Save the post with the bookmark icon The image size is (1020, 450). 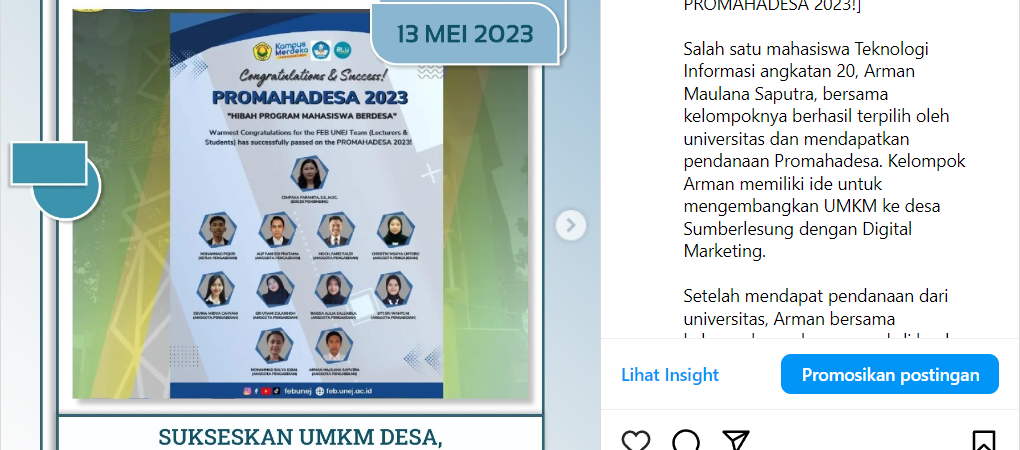click(983, 440)
